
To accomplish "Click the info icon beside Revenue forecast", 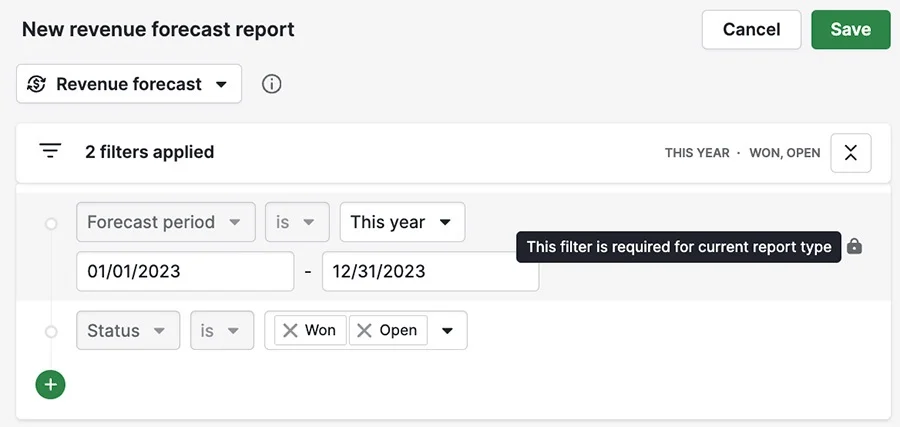I will coord(271,84).
